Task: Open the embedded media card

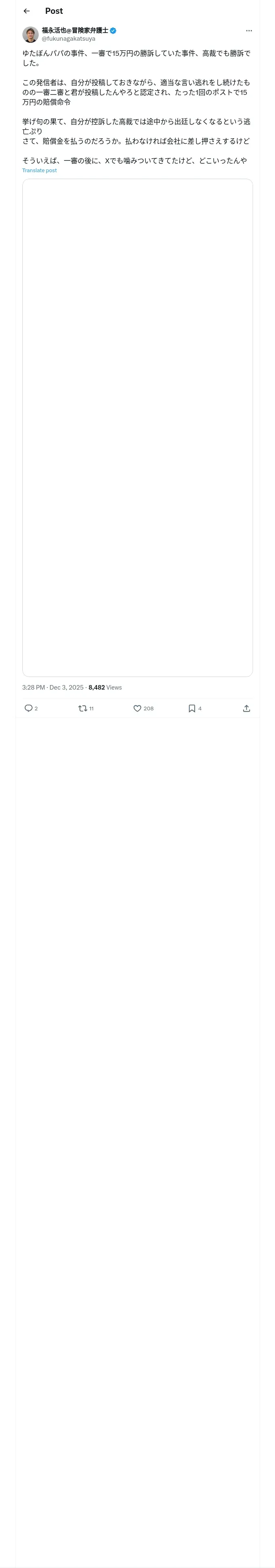Action: (x=138, y=427)
